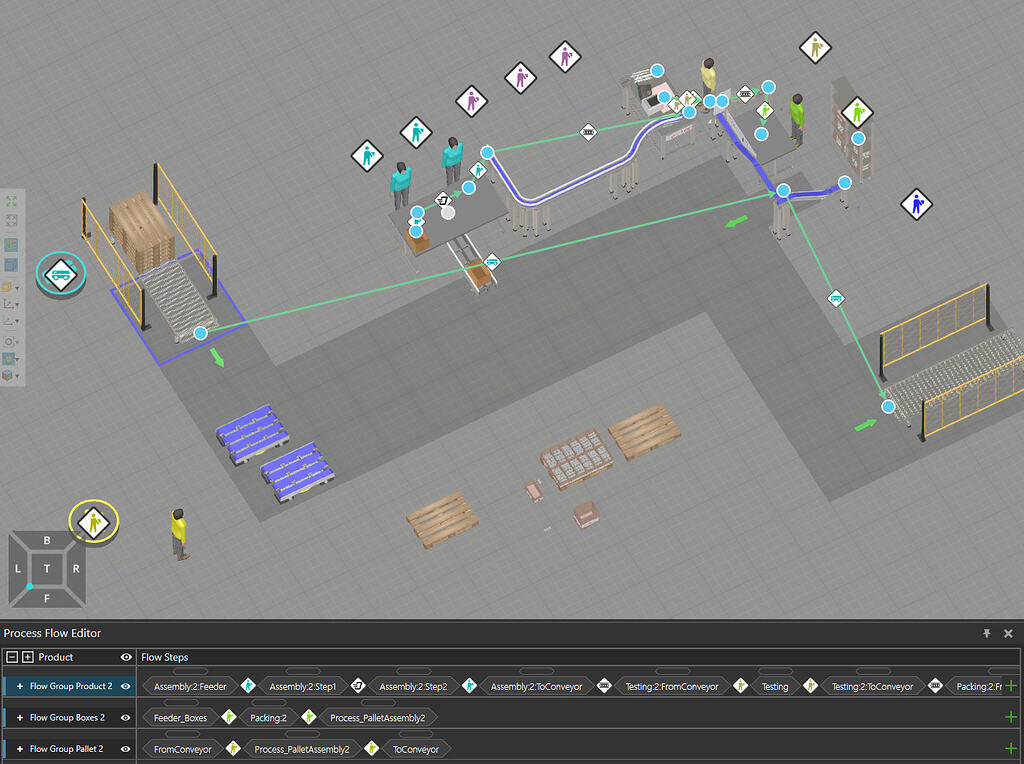Click the blue worker diamond icon

916,204
